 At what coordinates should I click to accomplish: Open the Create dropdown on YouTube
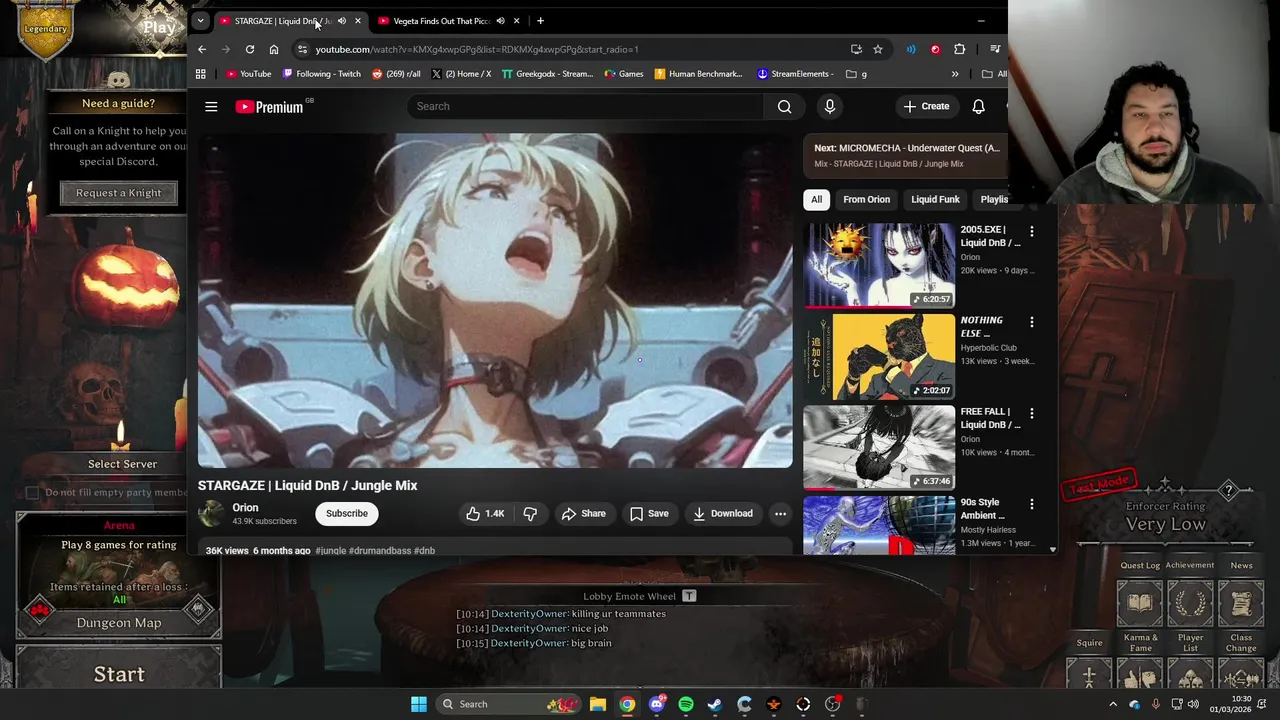pos(926,106)
